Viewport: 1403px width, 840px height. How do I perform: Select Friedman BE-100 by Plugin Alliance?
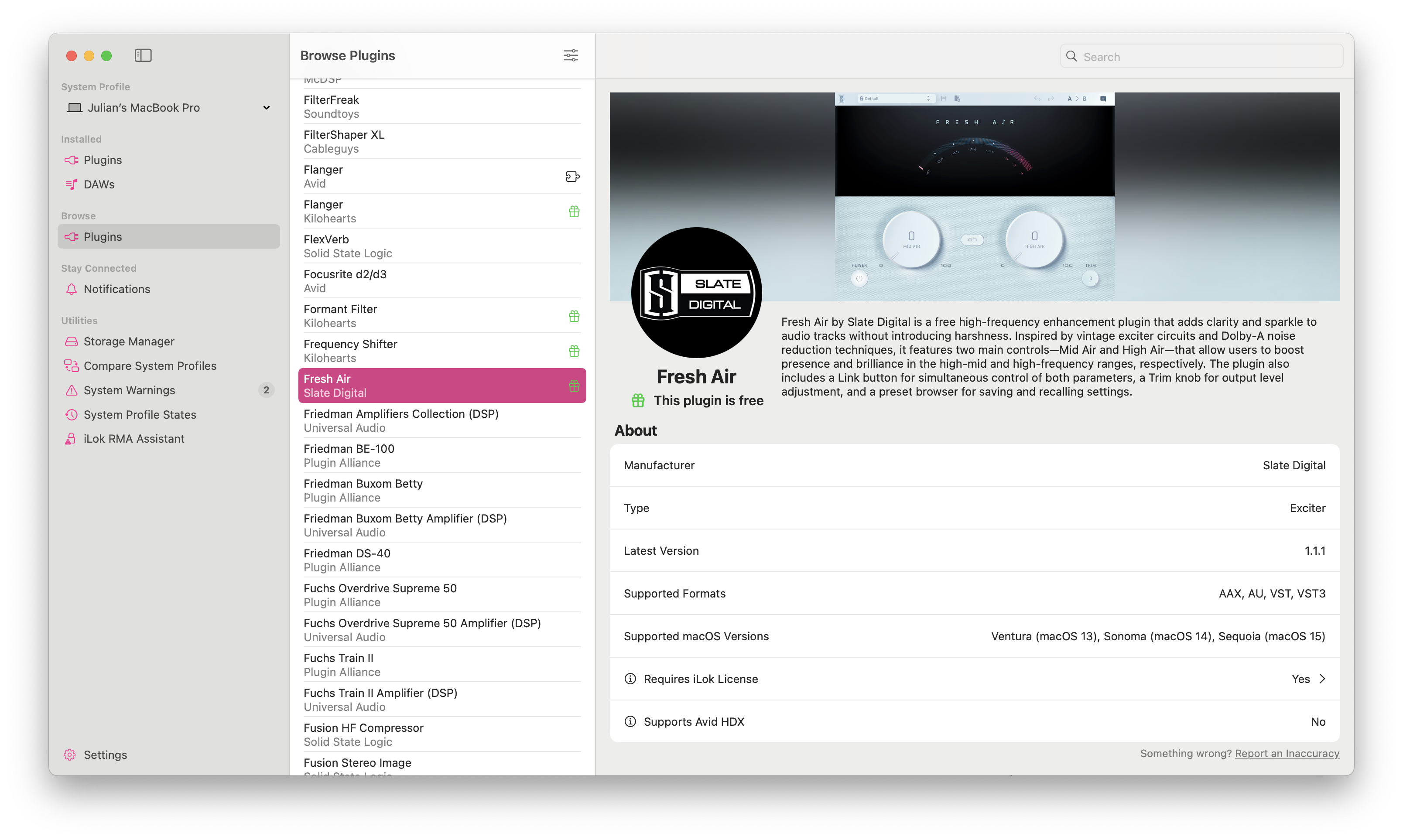click(442, 456)
